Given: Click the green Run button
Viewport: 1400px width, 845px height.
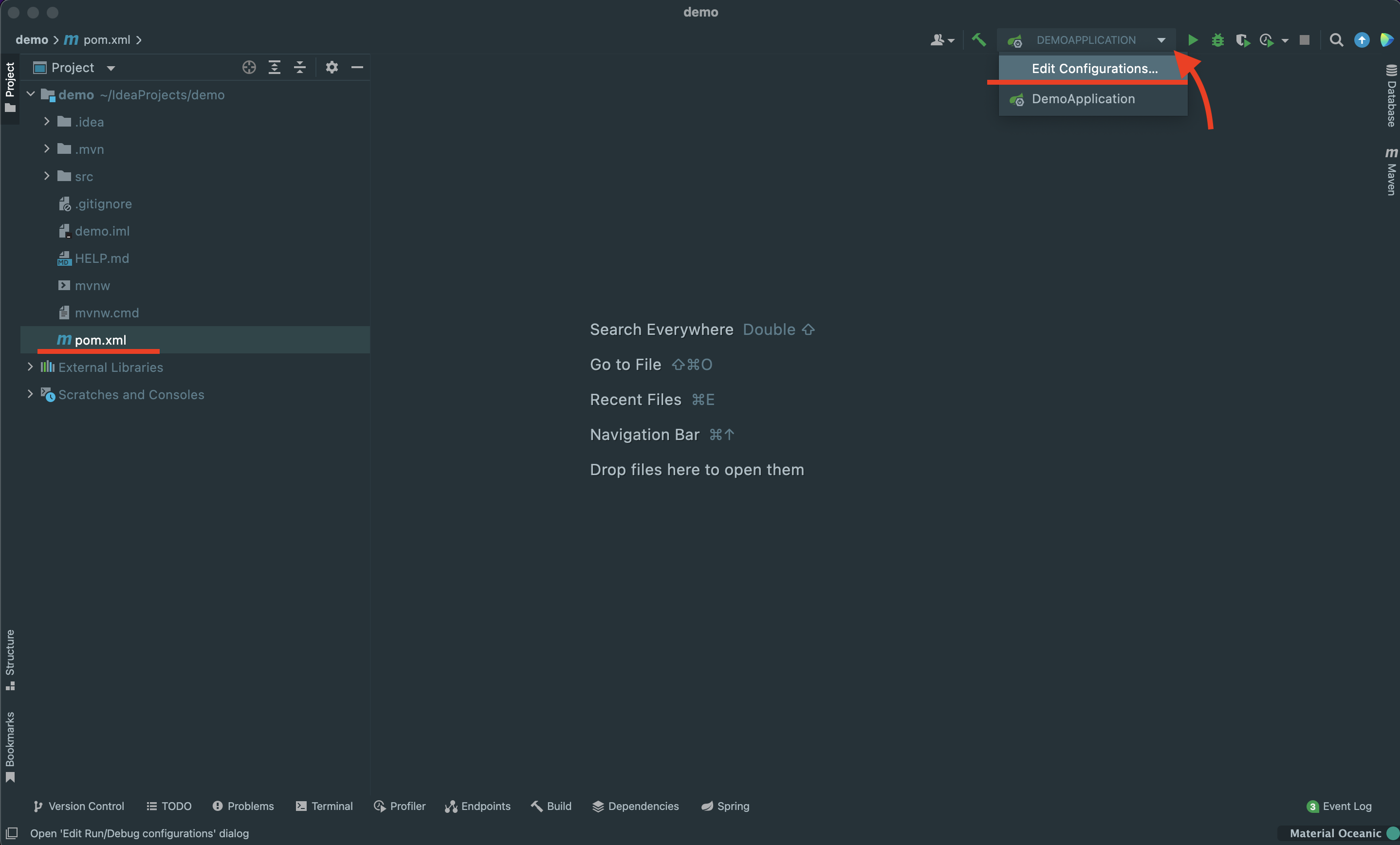Looking at the screenshot, I should (x=1193, y=40).
